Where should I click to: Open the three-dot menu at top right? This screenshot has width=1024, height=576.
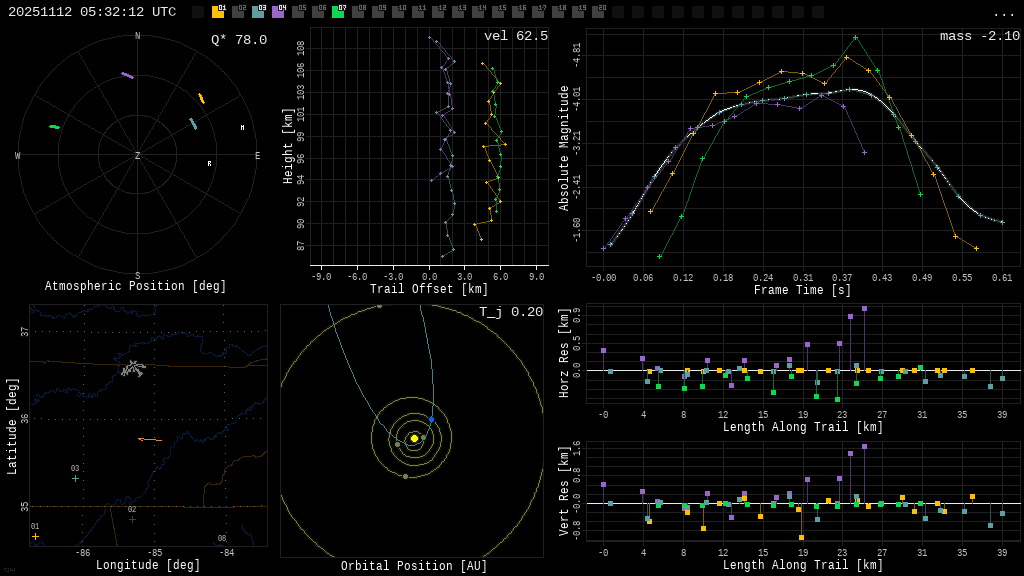(x=1003, y=13)
